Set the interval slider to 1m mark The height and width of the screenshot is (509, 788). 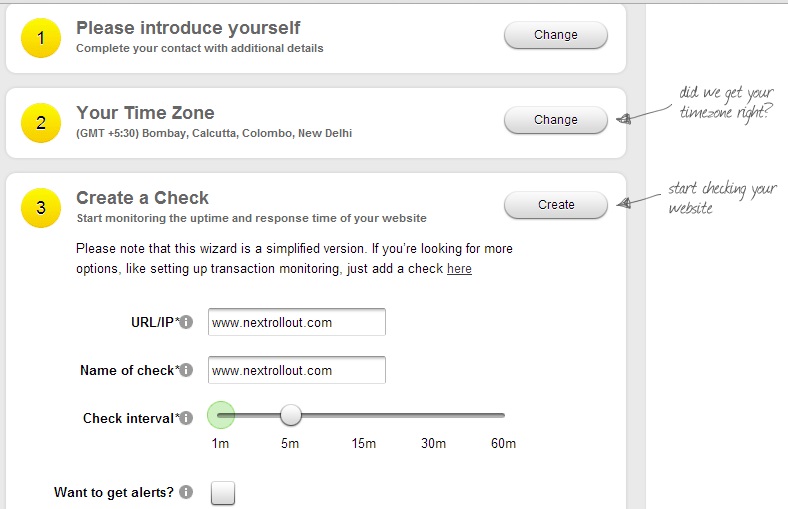tap(221, 415)
